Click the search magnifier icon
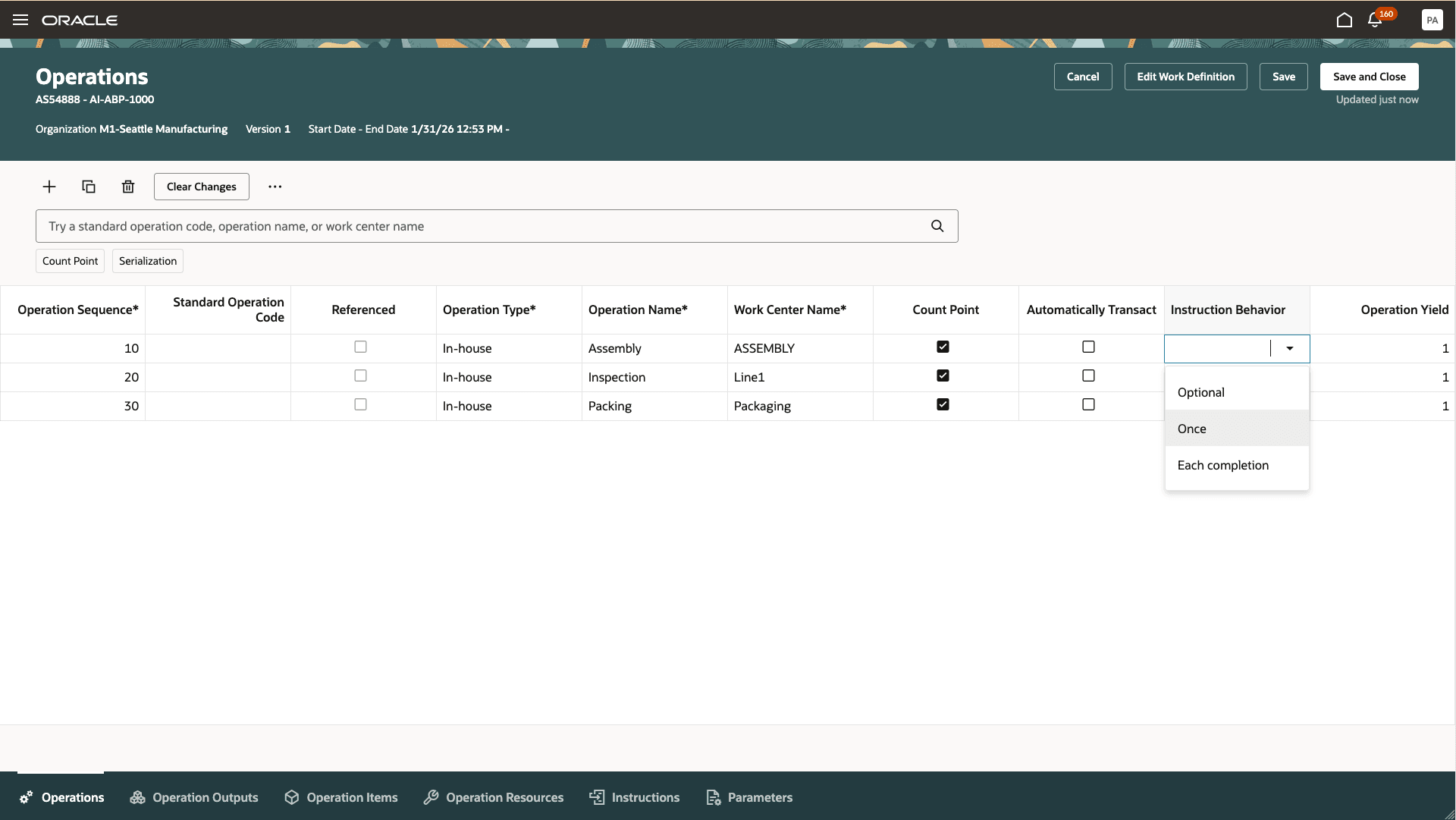The width and height of the screenshot is (1456, 820). pos(937,226)
